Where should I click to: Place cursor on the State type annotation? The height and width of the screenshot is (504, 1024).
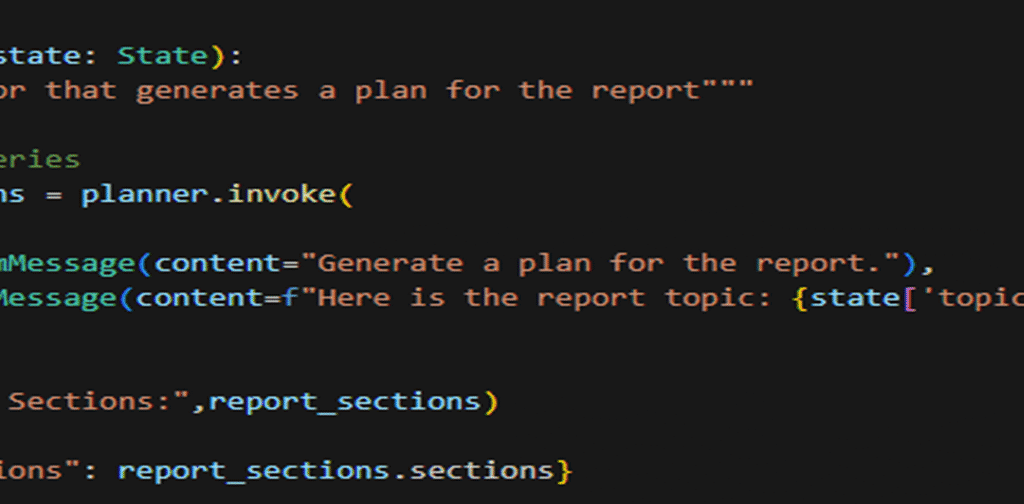(x=163, y=55)
